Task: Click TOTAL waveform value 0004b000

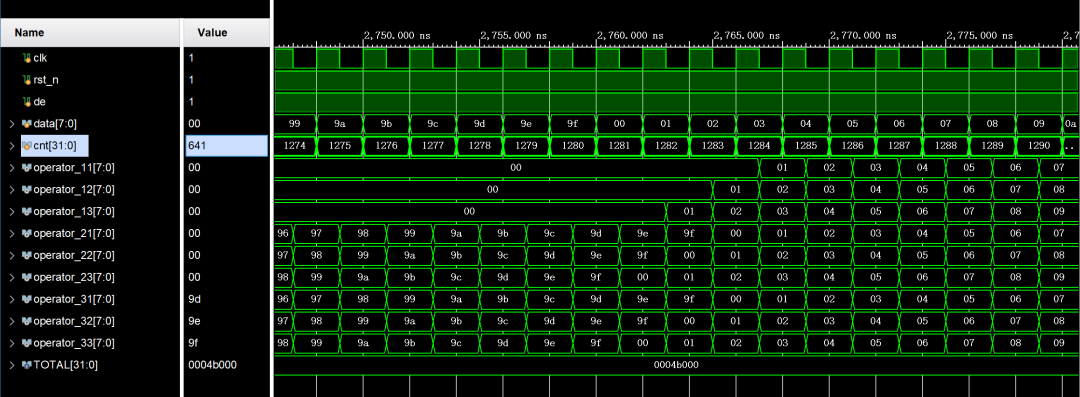Action: (676, 365)
